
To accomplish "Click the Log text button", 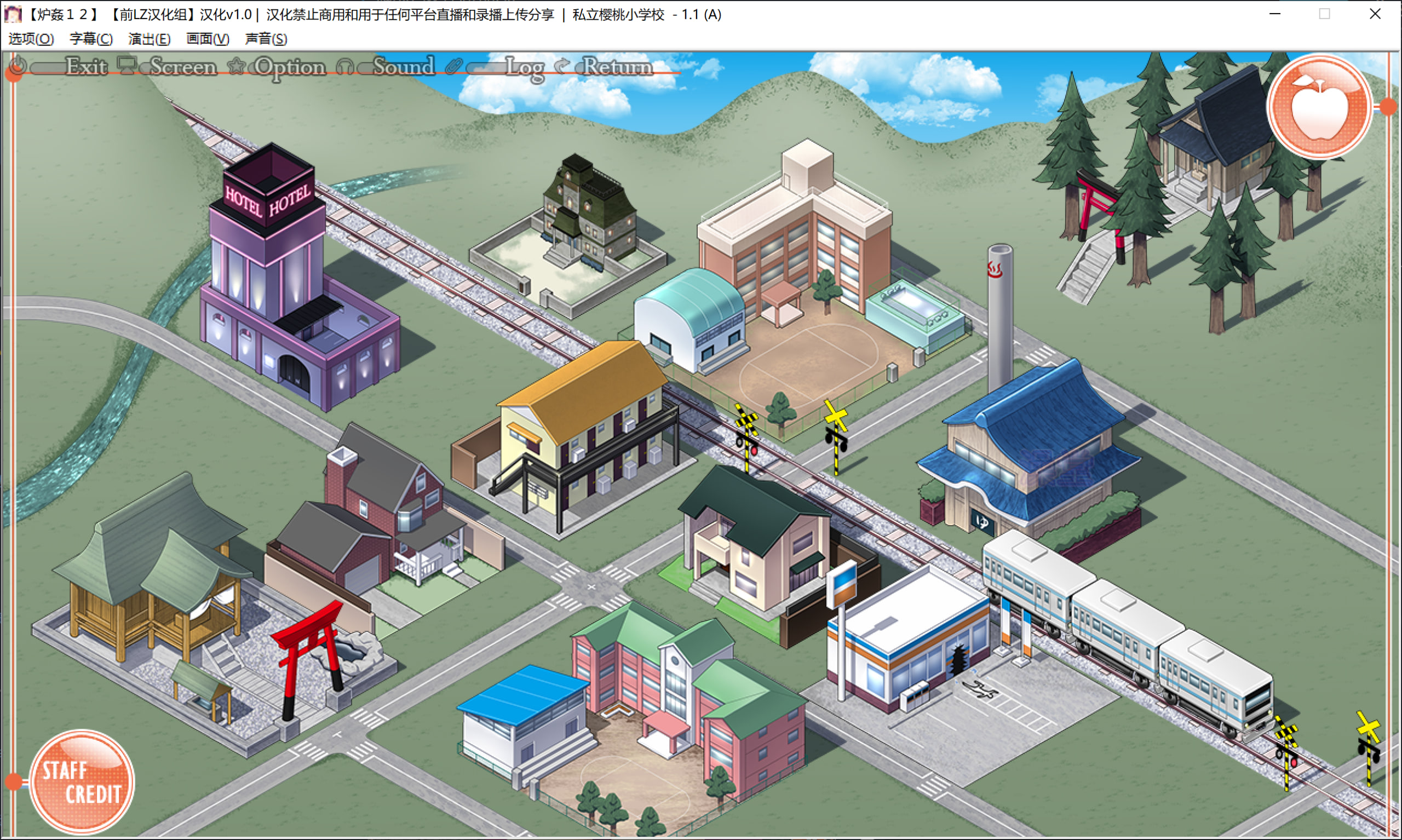I will point(524,67).
